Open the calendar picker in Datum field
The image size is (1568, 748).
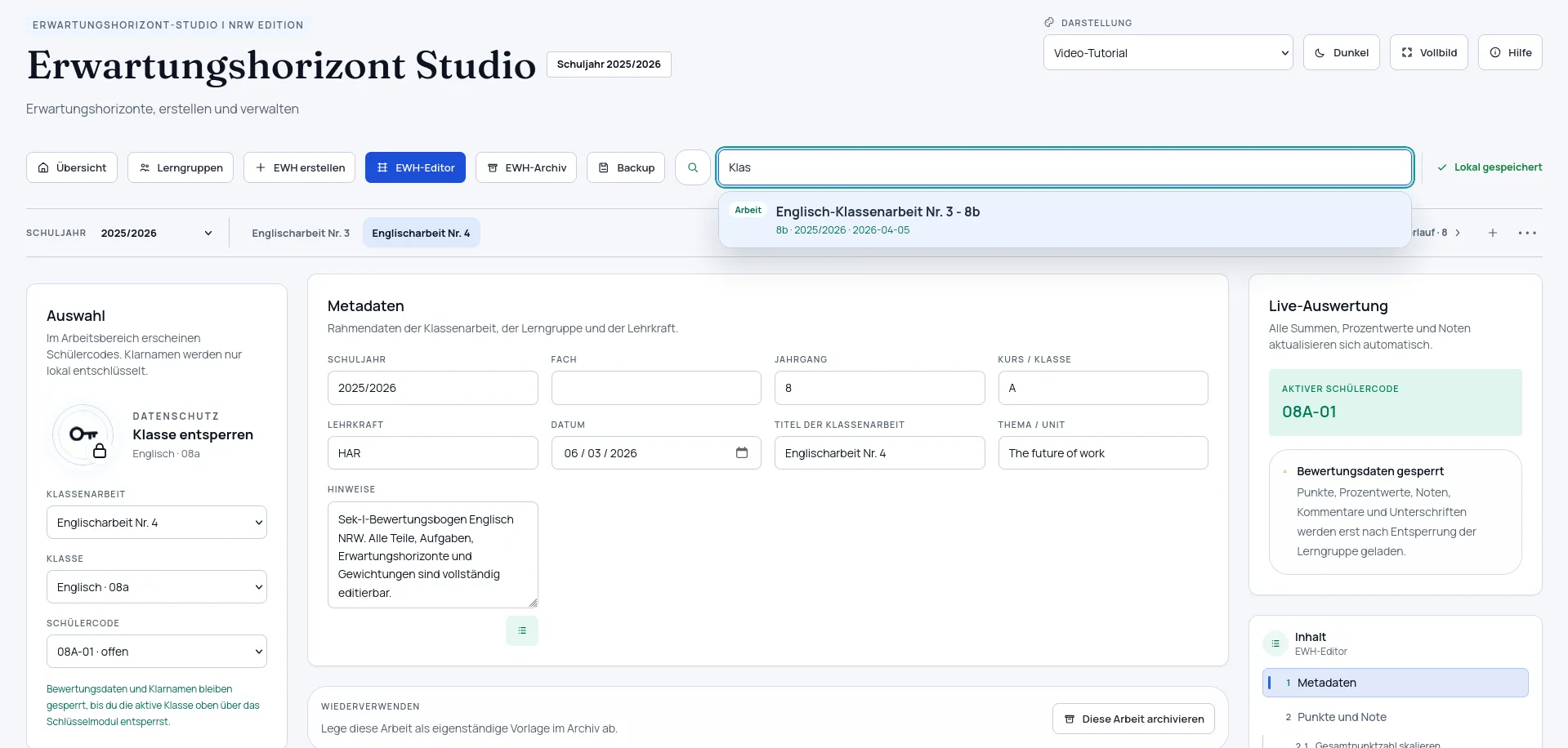(742, 452)
